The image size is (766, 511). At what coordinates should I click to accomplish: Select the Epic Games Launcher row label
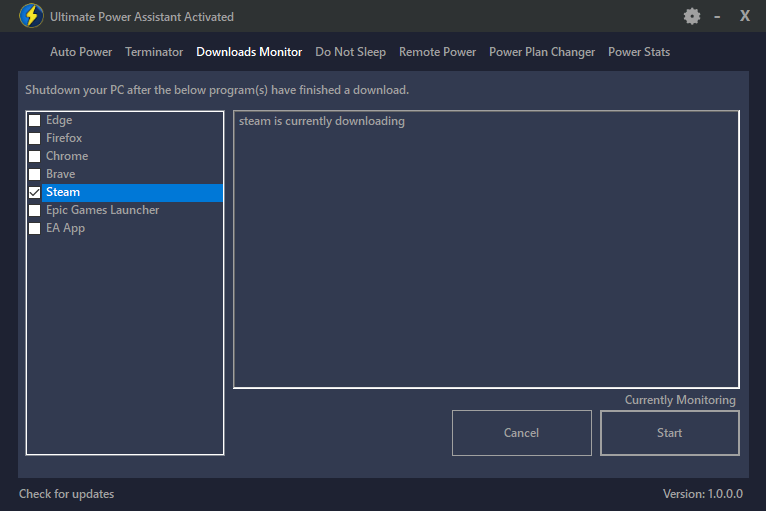pos(103,211)
